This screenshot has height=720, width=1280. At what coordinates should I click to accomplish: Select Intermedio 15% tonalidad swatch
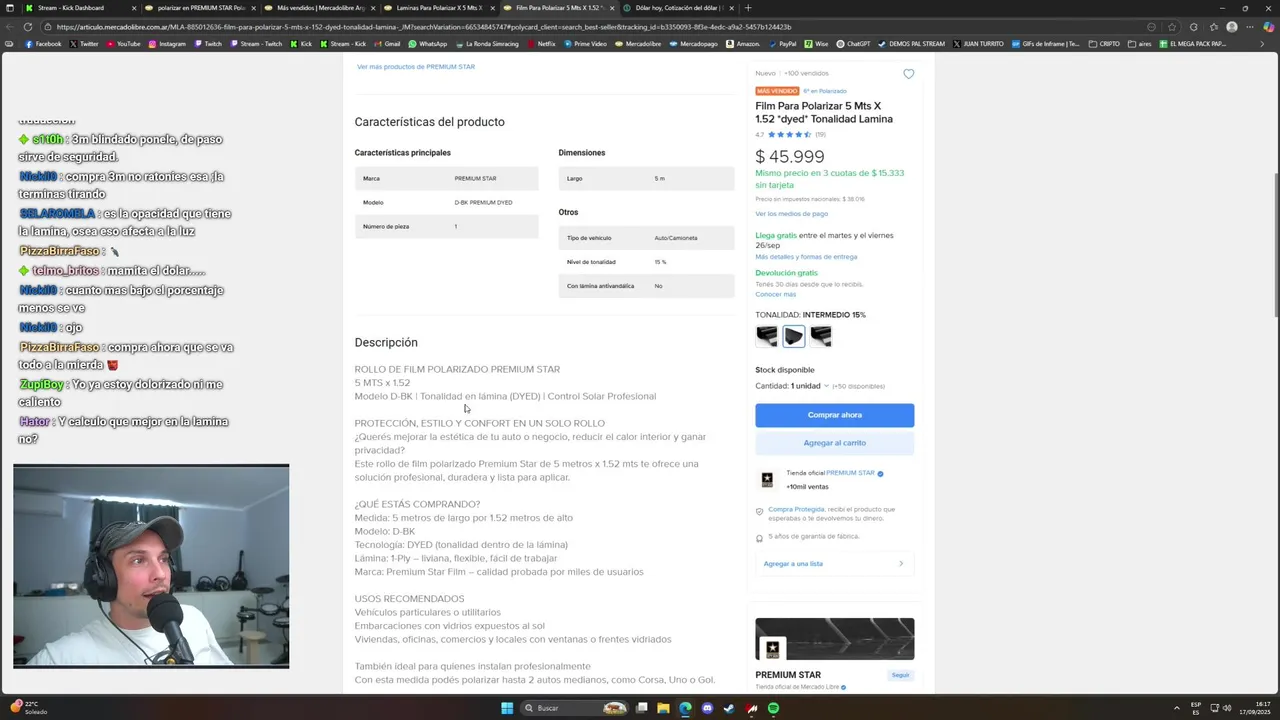tap(794, 336)
